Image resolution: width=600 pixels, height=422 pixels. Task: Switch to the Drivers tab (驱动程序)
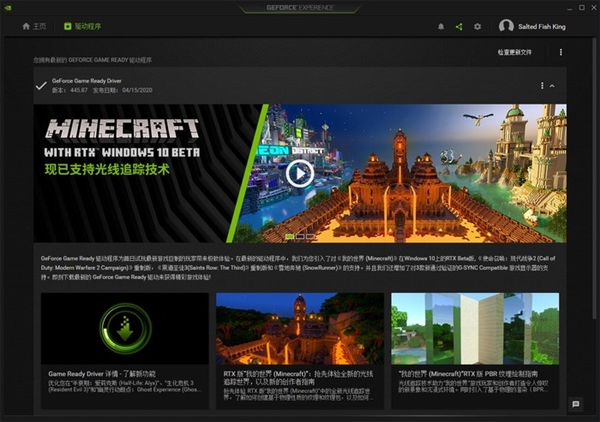coord(82,26)
